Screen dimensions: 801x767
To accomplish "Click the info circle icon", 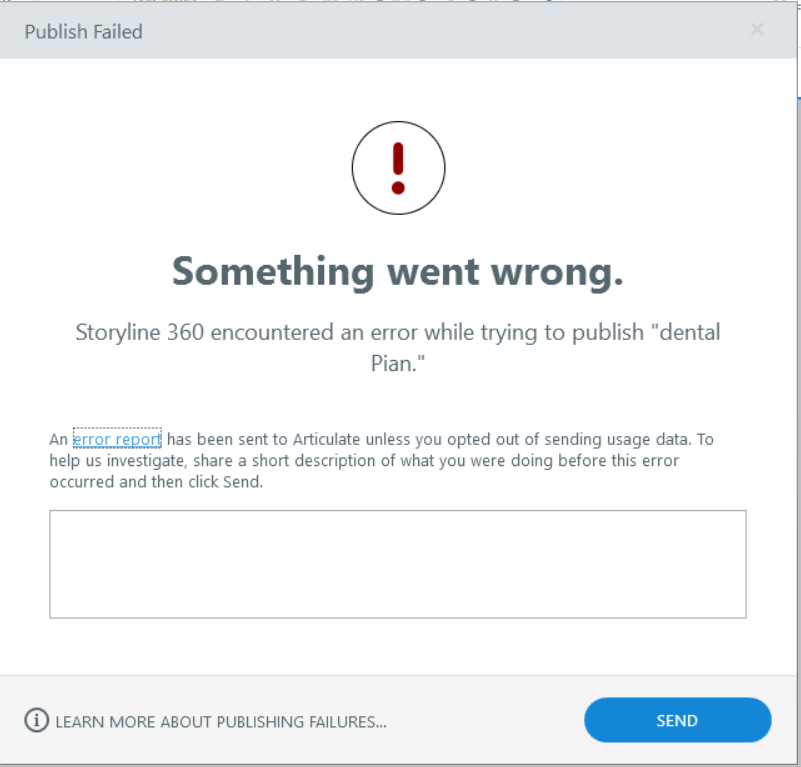I will click(x=36, y=720).
